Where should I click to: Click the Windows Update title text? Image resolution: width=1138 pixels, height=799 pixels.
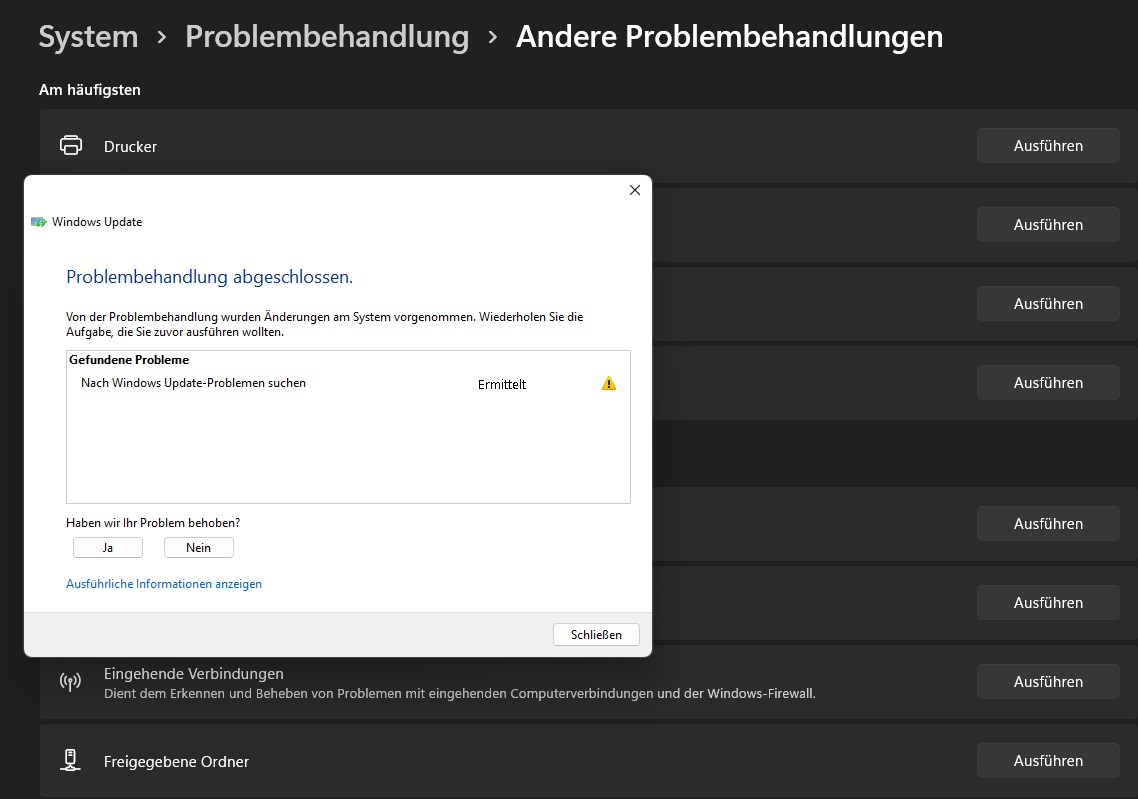click(97, 222)
